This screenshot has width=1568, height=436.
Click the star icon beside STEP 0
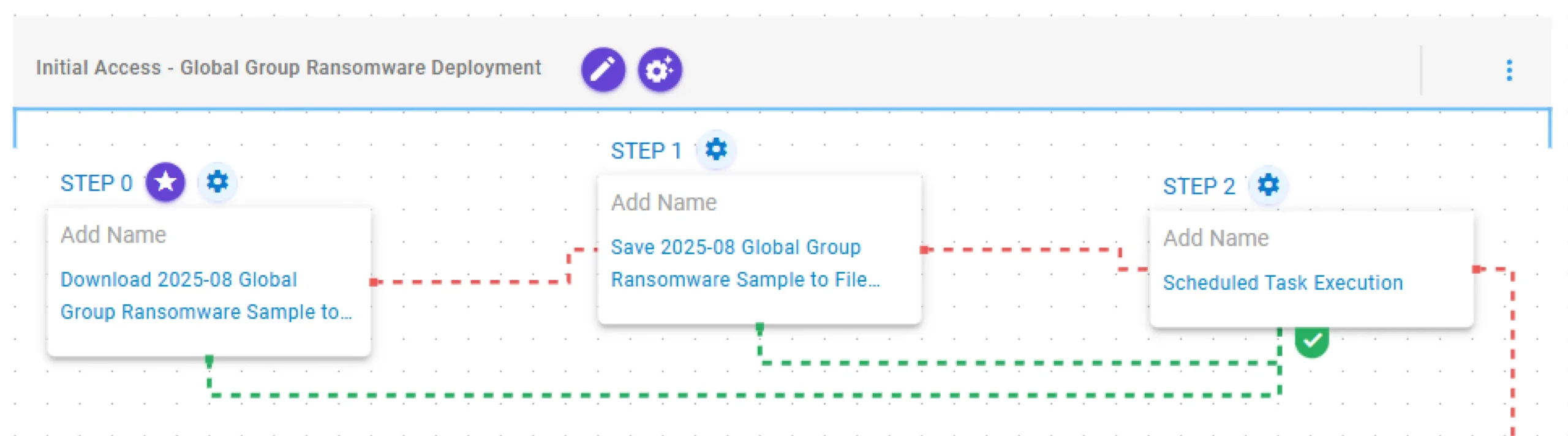click(x=165, y=182)
